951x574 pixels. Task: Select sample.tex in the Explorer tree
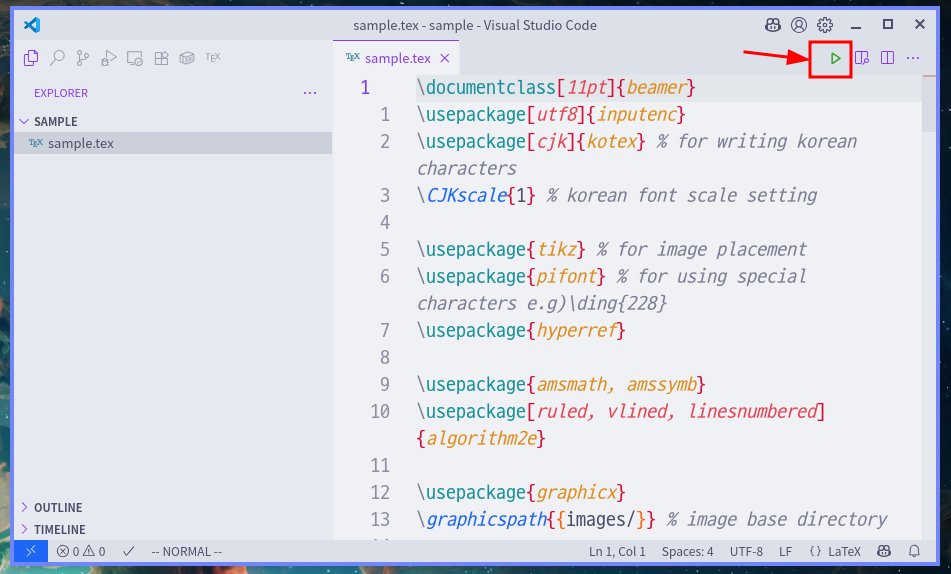pyautogui.click(x=81, y=143)
